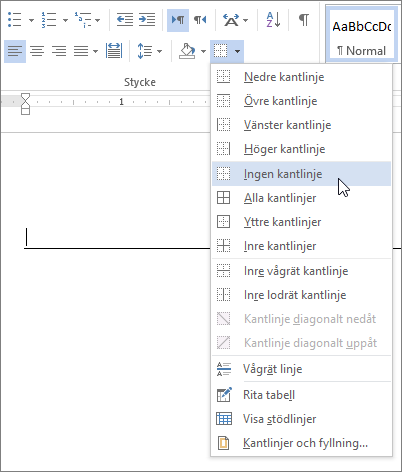Viewport: 402px width, 472px height.
Task: Toggle show paragraph marks pilcrow
Action: pos(304,20)
